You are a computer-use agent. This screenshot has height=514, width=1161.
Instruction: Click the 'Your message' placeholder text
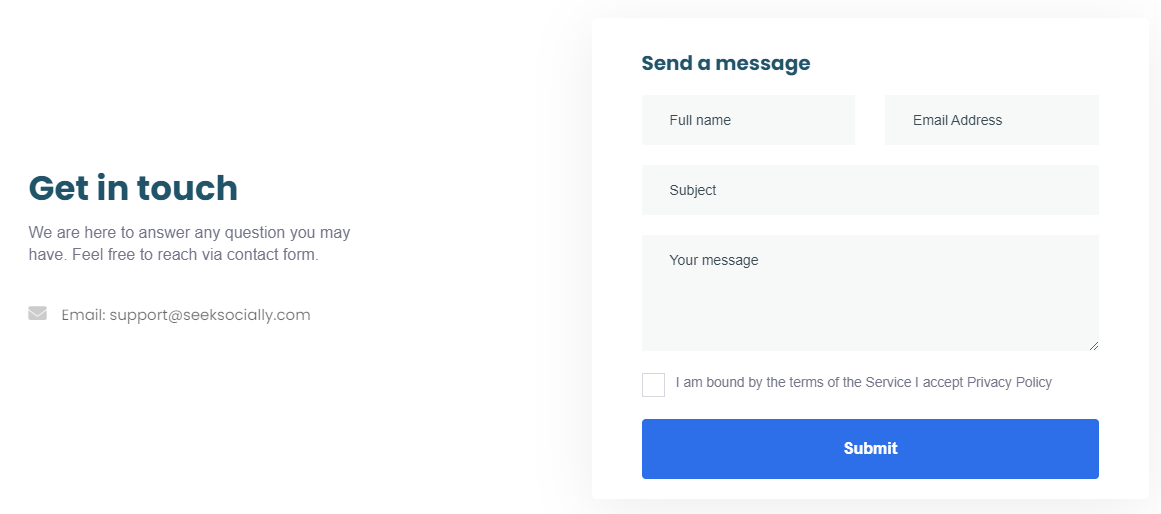point(714,260)
